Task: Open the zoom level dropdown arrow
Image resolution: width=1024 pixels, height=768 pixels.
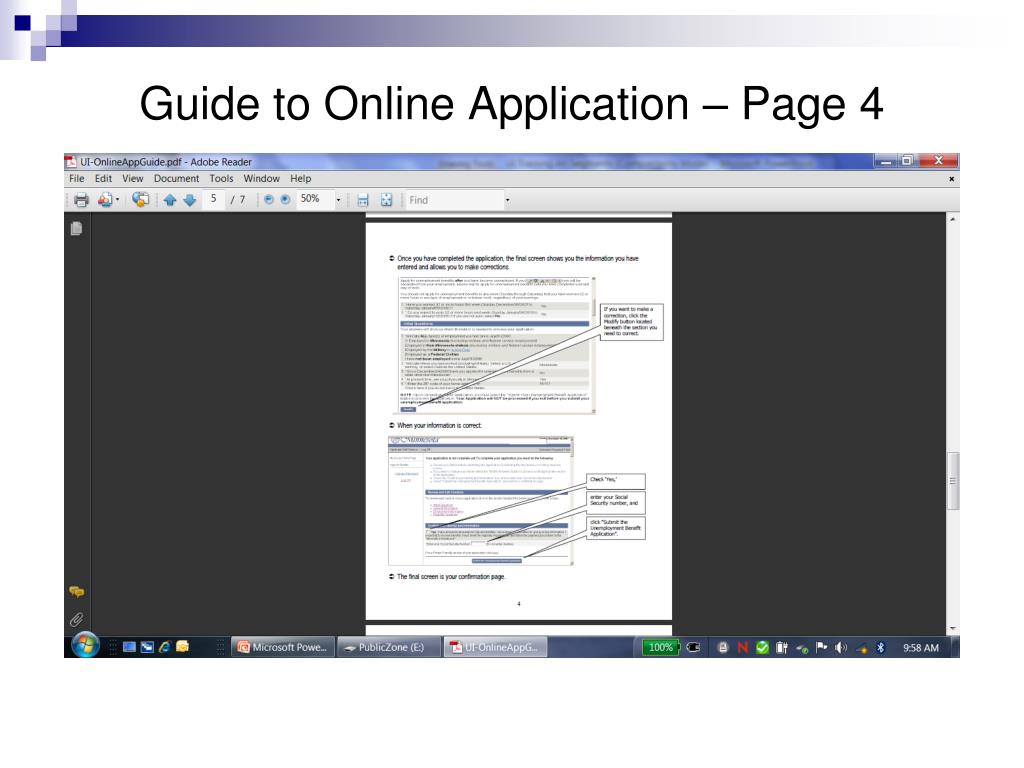Action: point(338,200)
